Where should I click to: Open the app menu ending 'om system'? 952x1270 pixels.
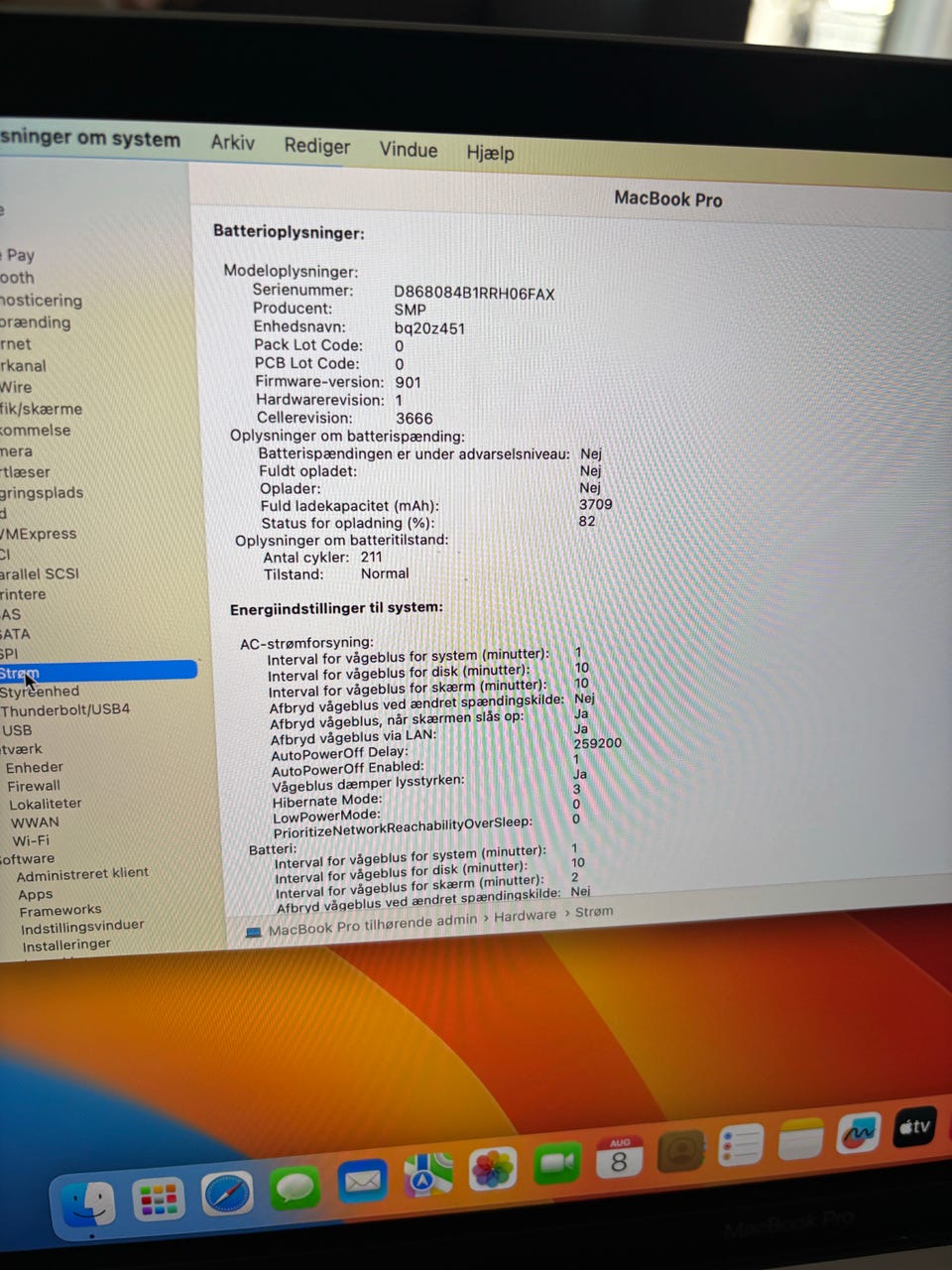point(90,138)
